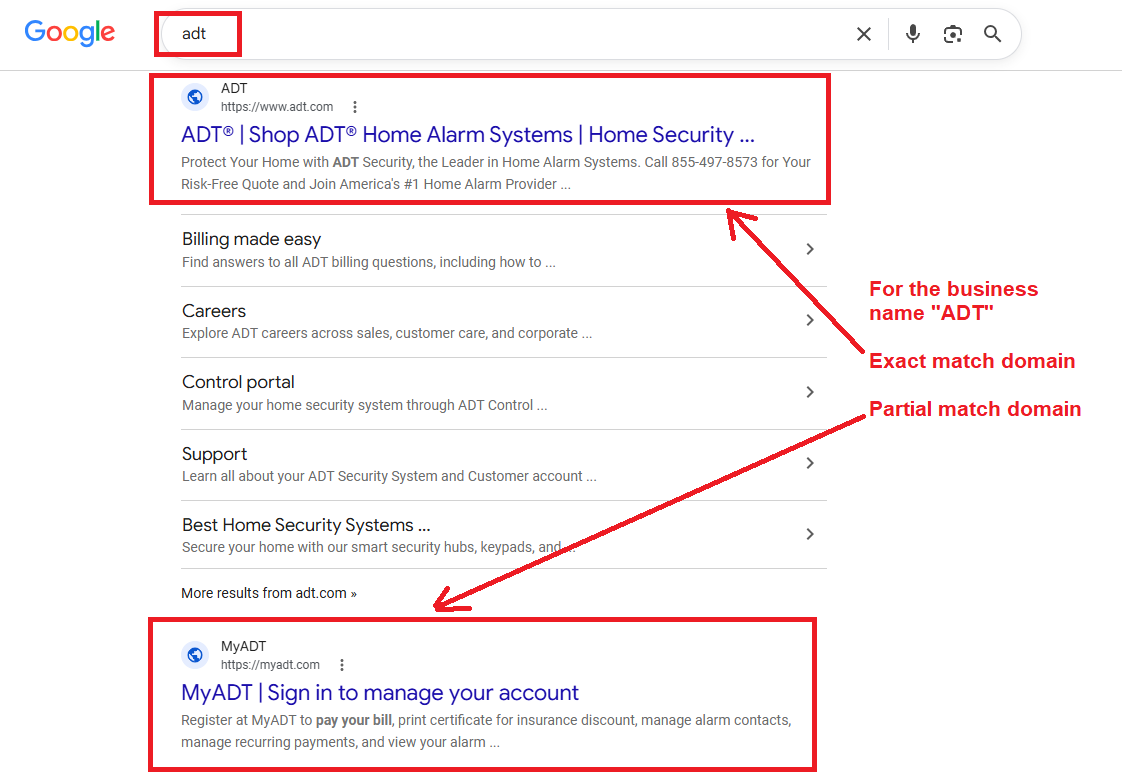Click chevron on the Support row
This screenshot has height=781, width=1122.
(810, 463)
